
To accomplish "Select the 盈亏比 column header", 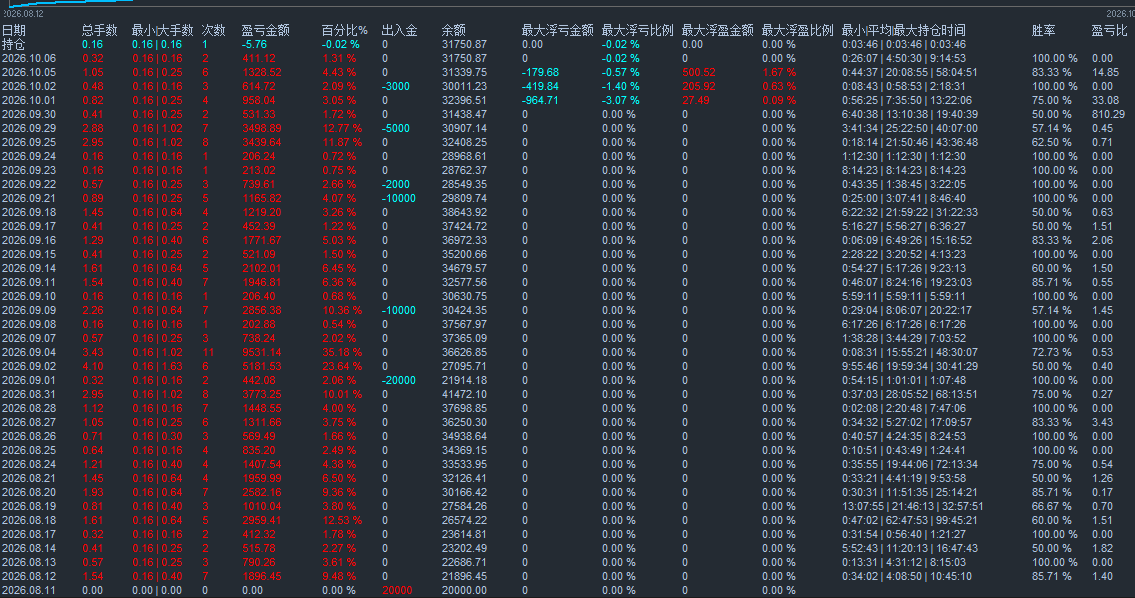I will [x=1109, y=30].
